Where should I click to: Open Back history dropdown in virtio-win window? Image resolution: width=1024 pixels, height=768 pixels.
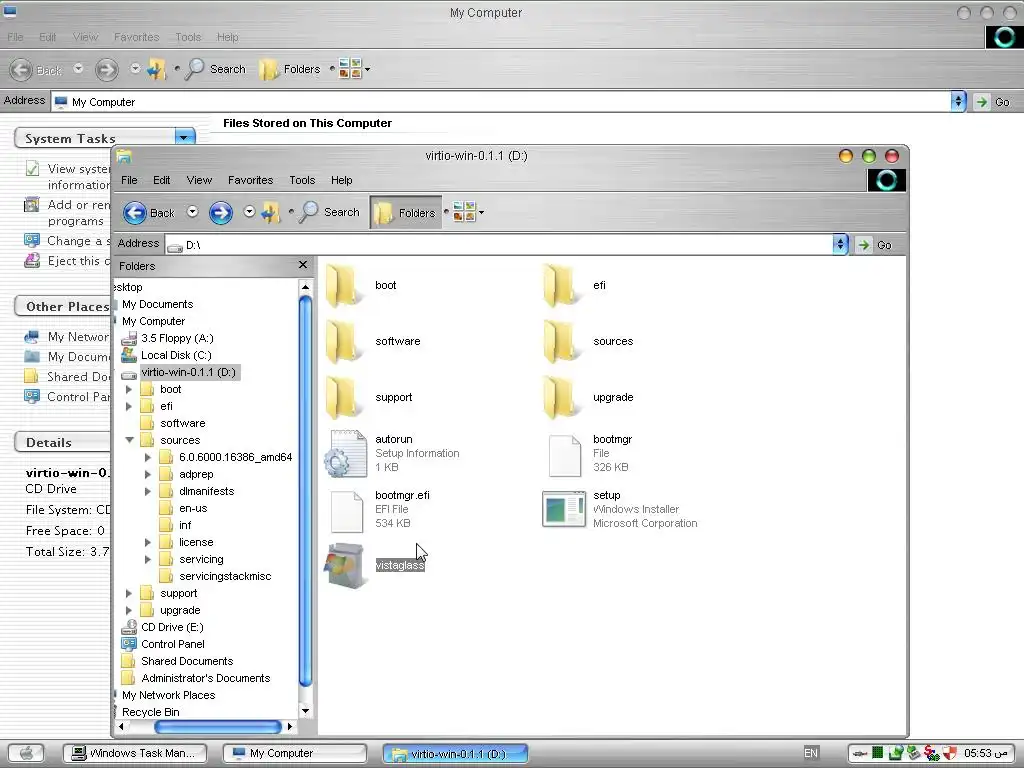193,212
